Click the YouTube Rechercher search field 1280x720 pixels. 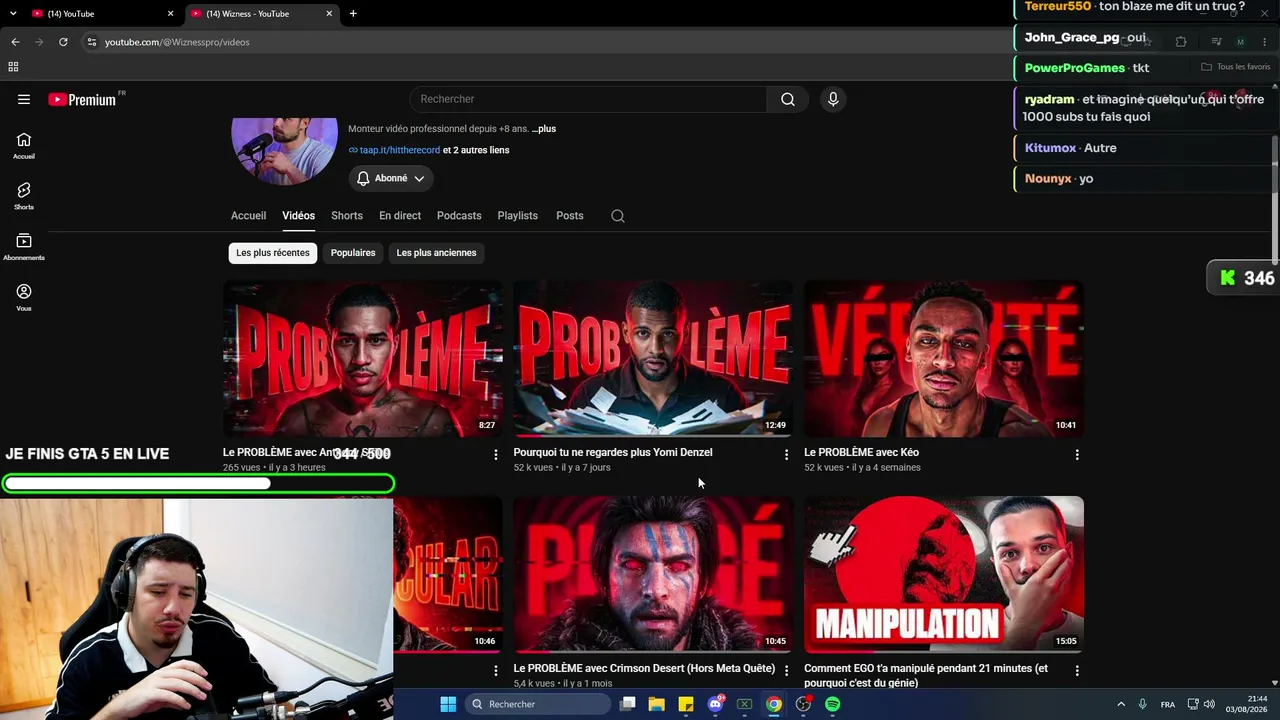click(x=588, y=99)
